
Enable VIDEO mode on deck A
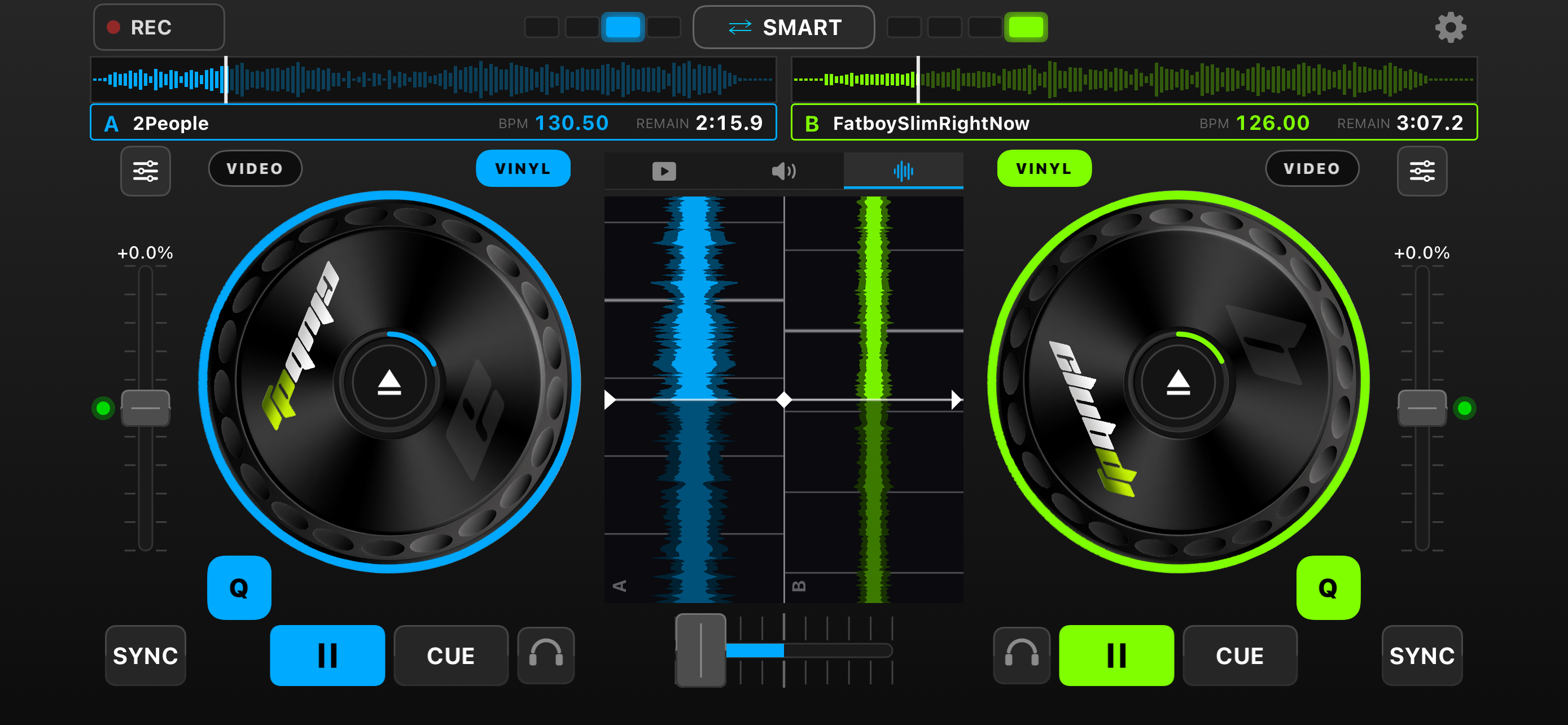click(x=255, y=169)
